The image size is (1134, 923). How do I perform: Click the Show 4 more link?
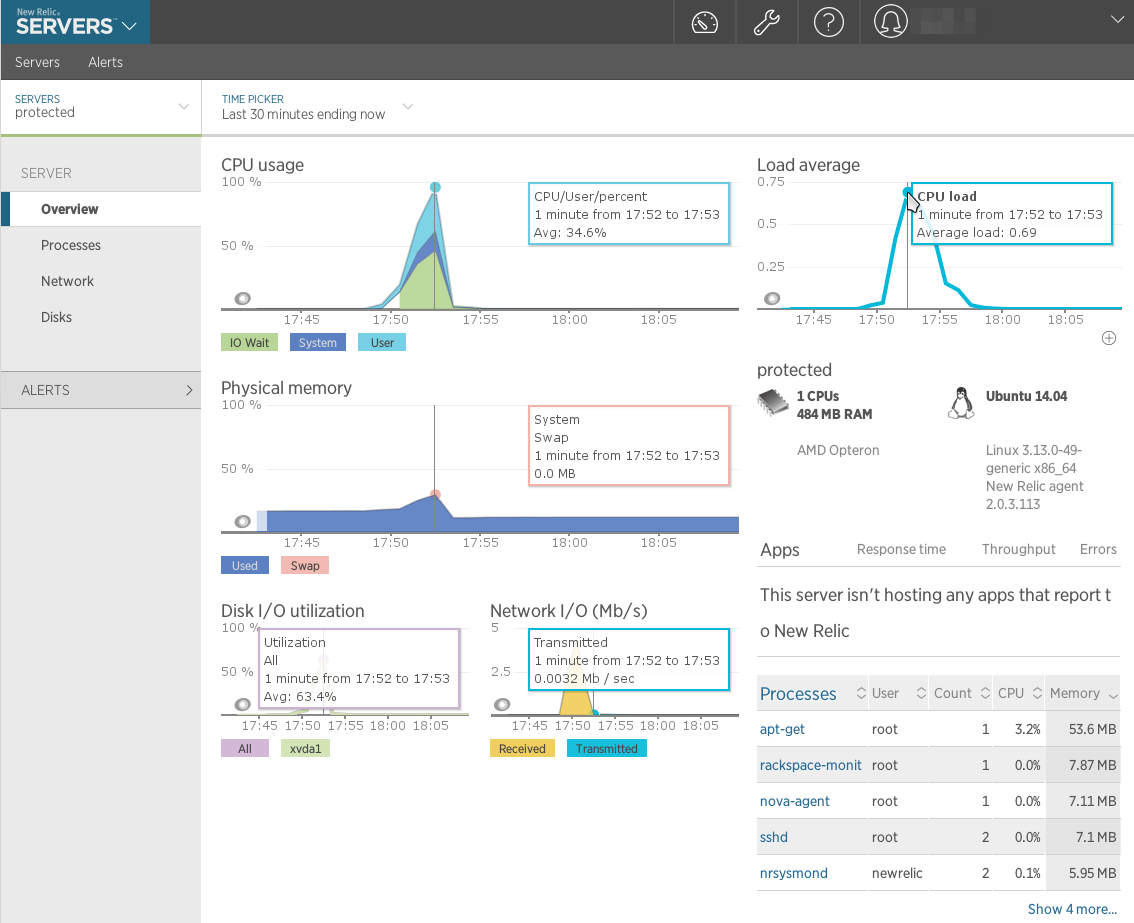(x=1072, y=909)
